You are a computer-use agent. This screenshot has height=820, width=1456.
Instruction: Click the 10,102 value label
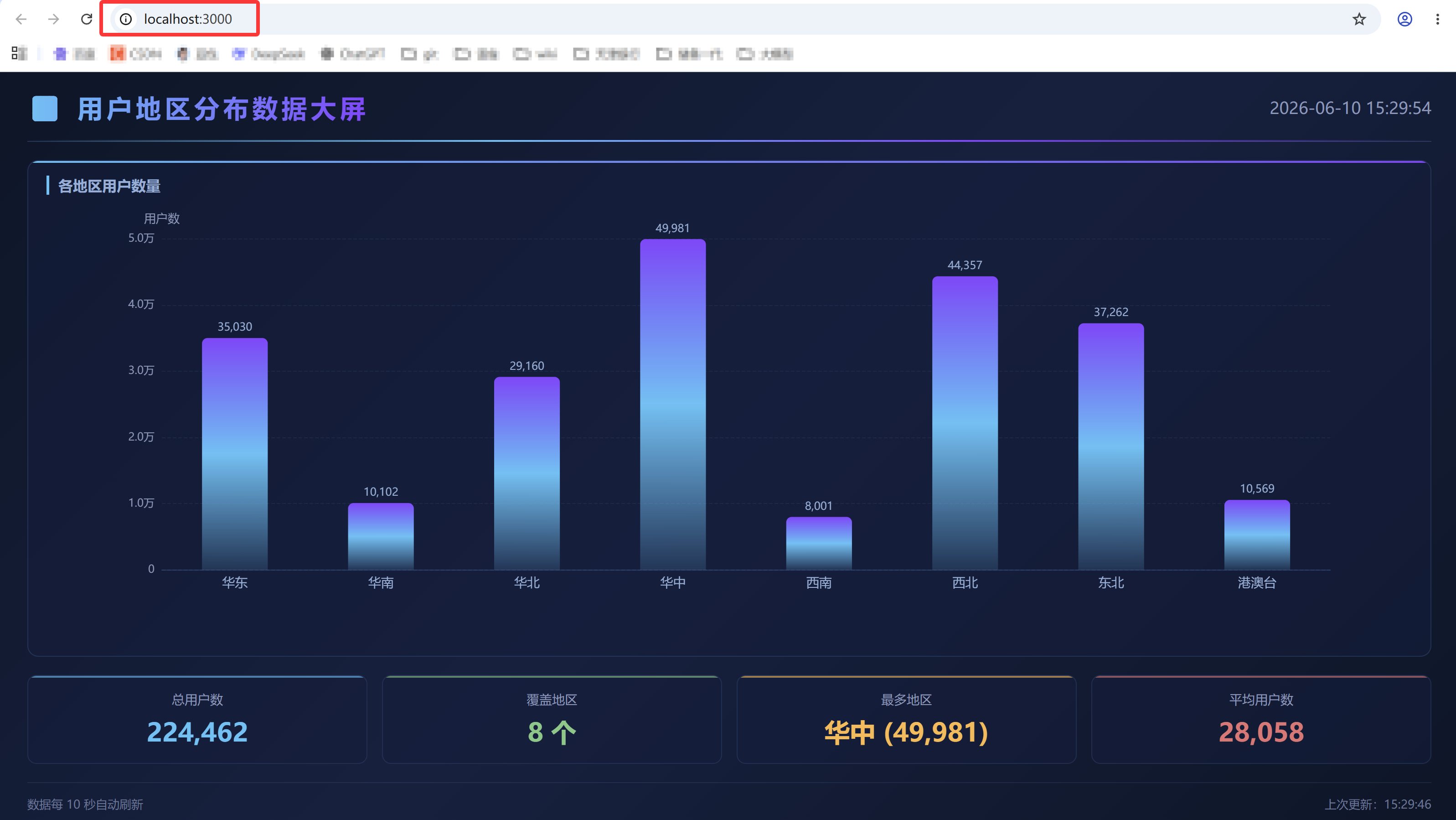pos(380,492)
